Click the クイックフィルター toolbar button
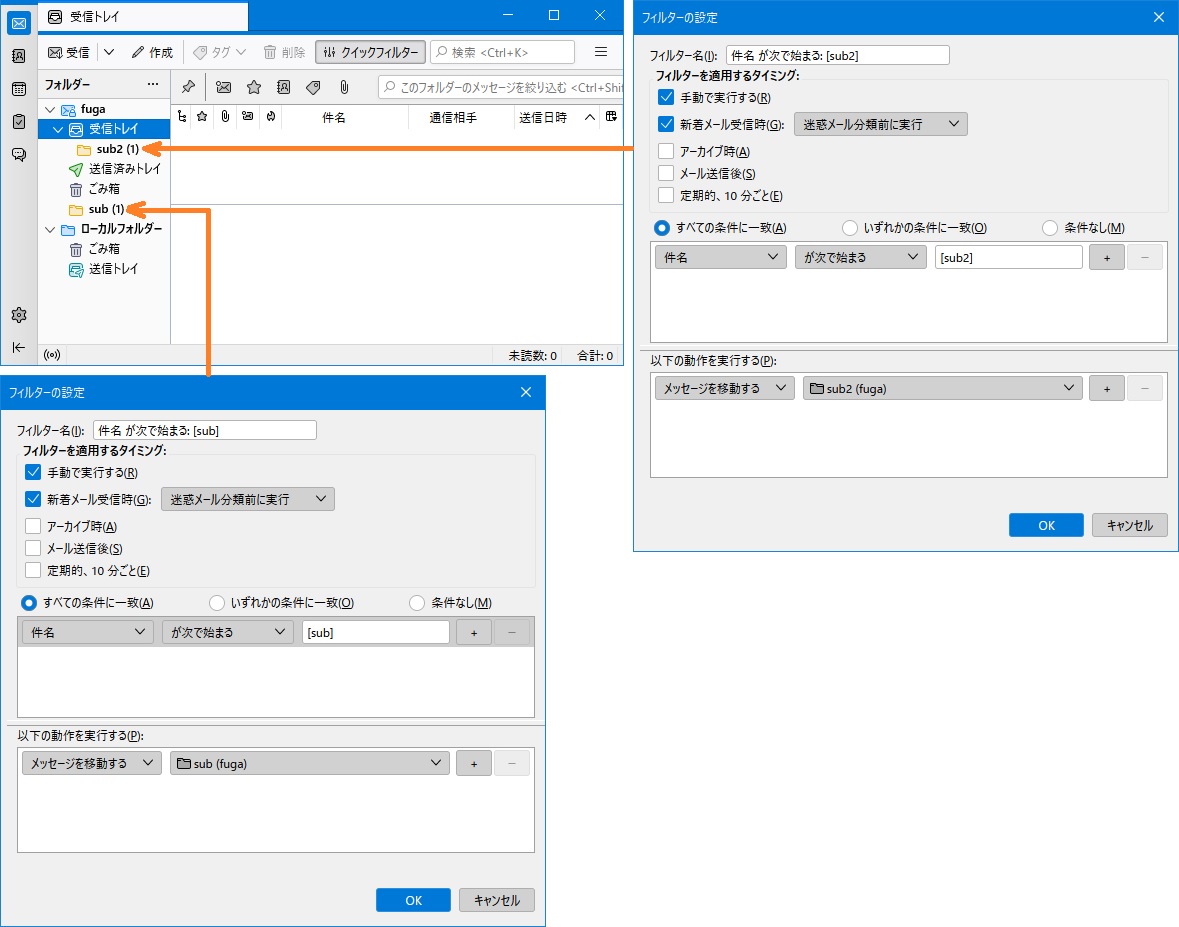1179x927 pixels. click(x=370, y=52)
